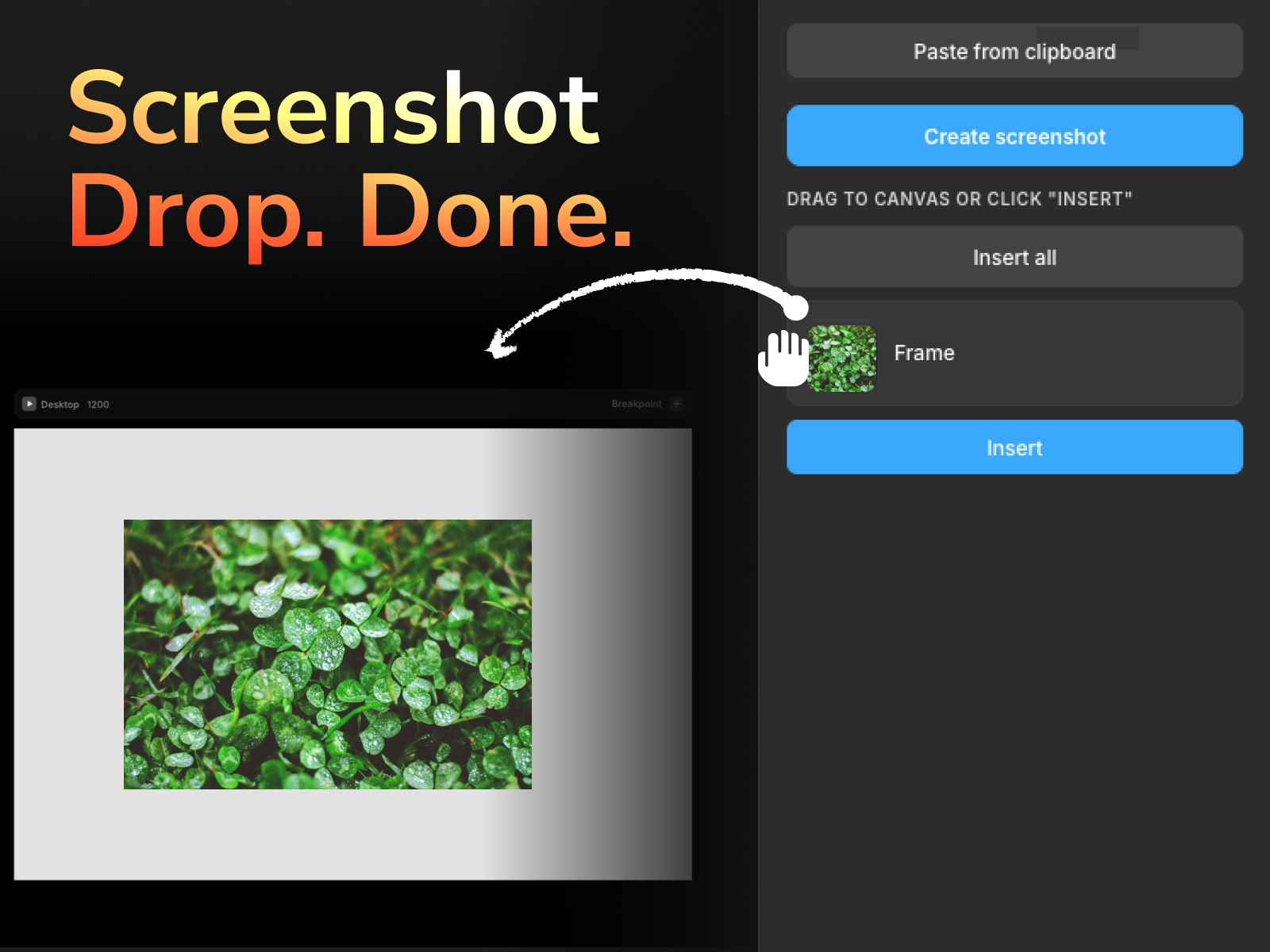Viewport: 1270px width, 952px height.
Task: Click the clover image inside the canvas
Action: pyautogui.click(x=327, y=652)
